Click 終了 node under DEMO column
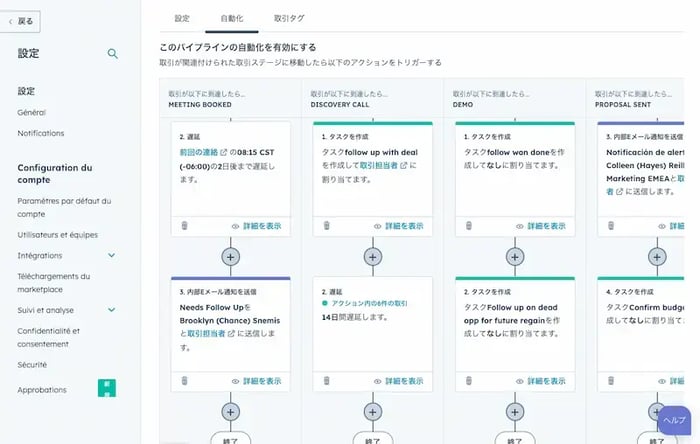Viewport: 700px width, 444px height. click(x=515, y=439)
